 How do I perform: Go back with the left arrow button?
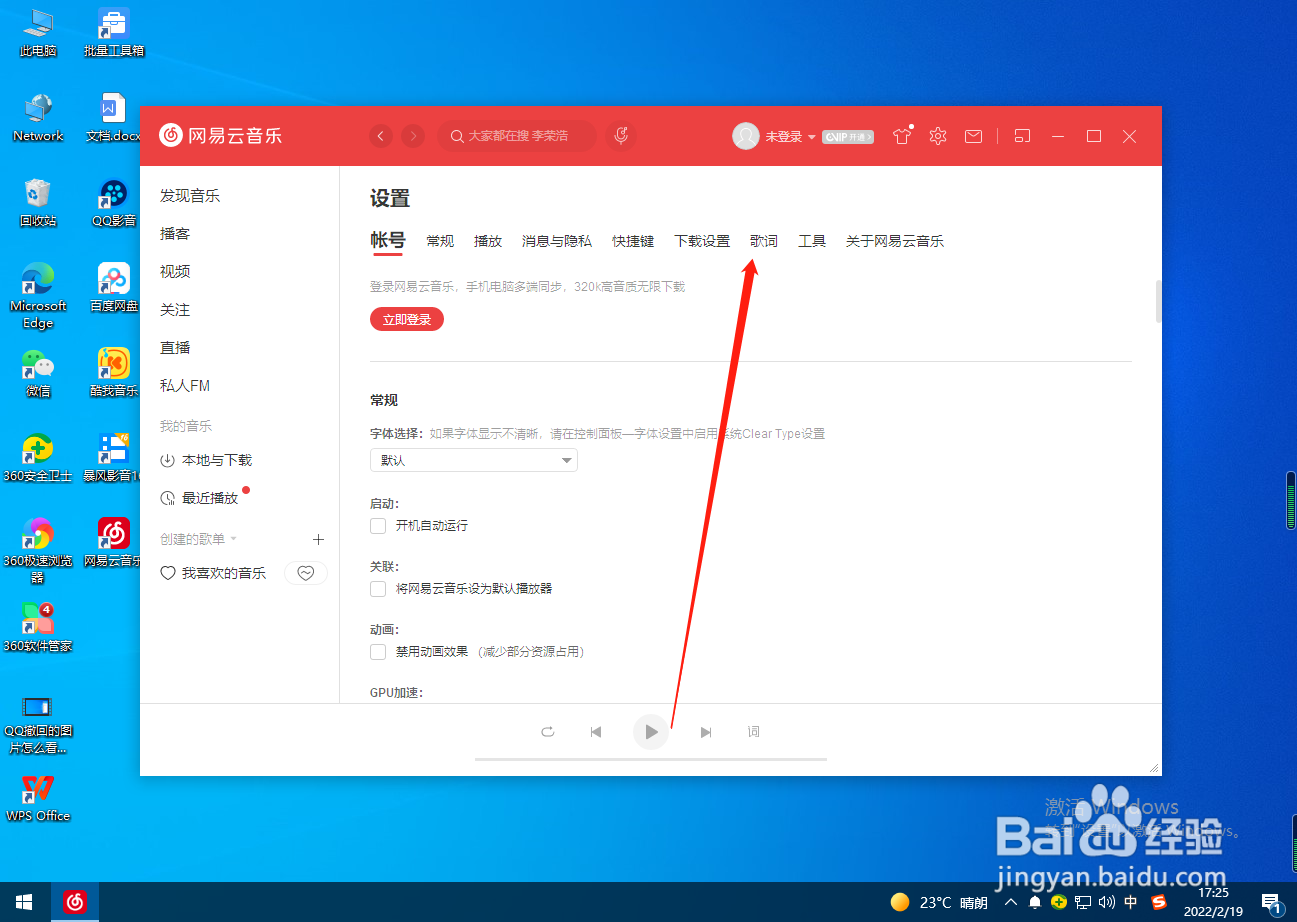381,136
